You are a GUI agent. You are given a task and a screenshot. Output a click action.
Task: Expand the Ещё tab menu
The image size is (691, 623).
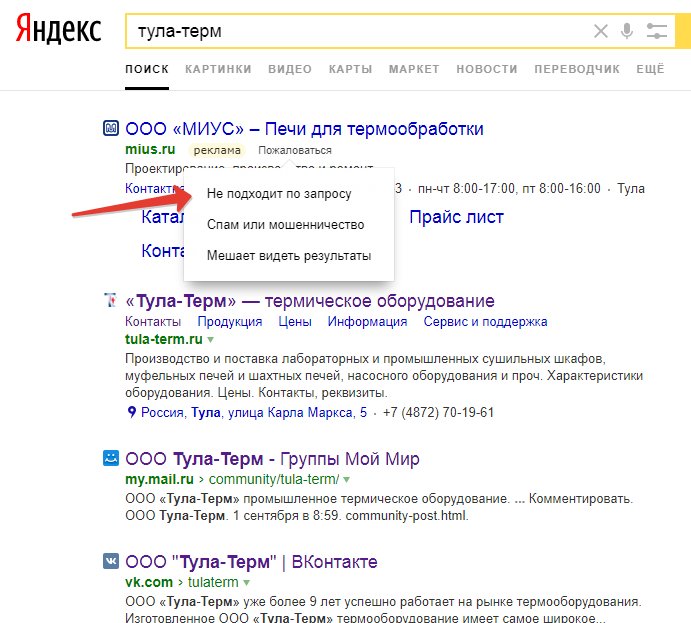coord(650,69)
